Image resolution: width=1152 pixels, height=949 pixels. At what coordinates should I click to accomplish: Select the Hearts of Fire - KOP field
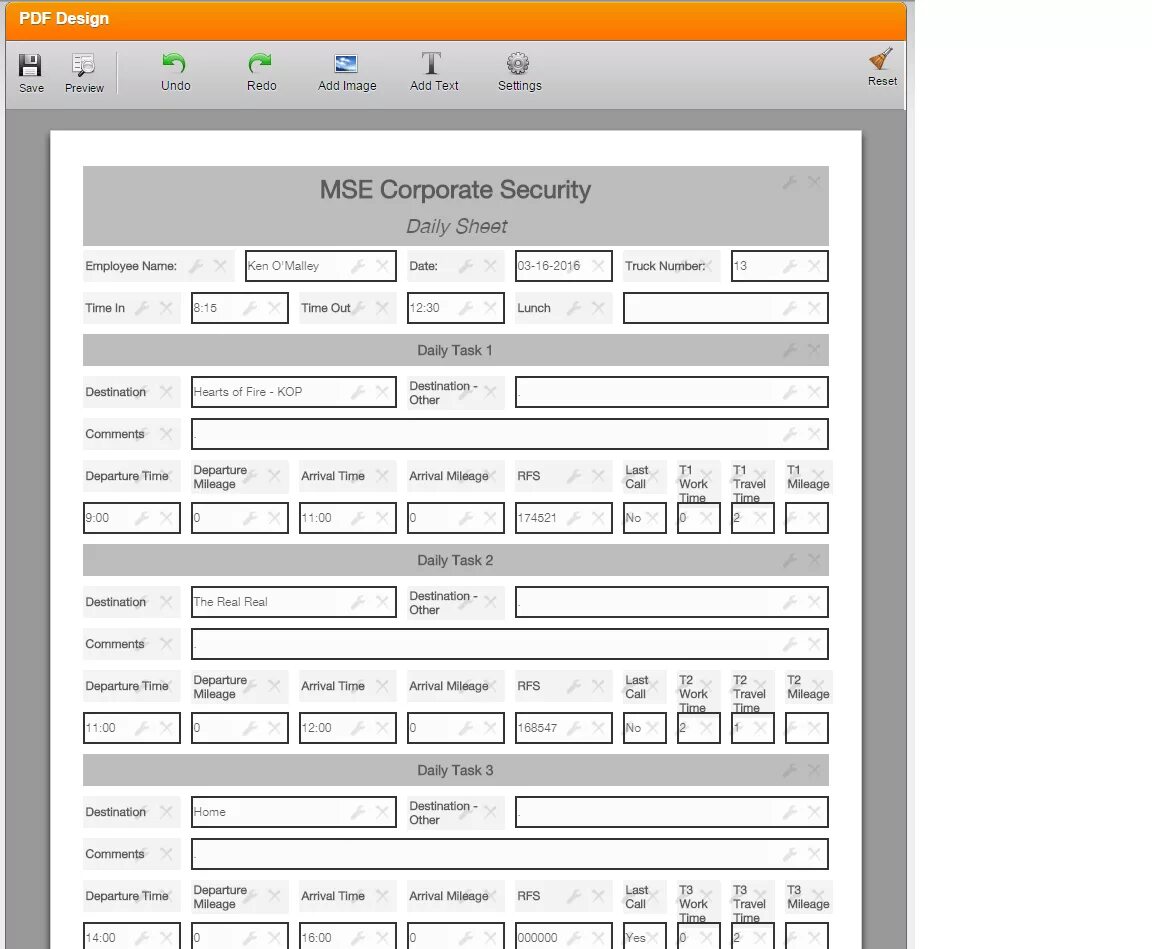point(294,391)
